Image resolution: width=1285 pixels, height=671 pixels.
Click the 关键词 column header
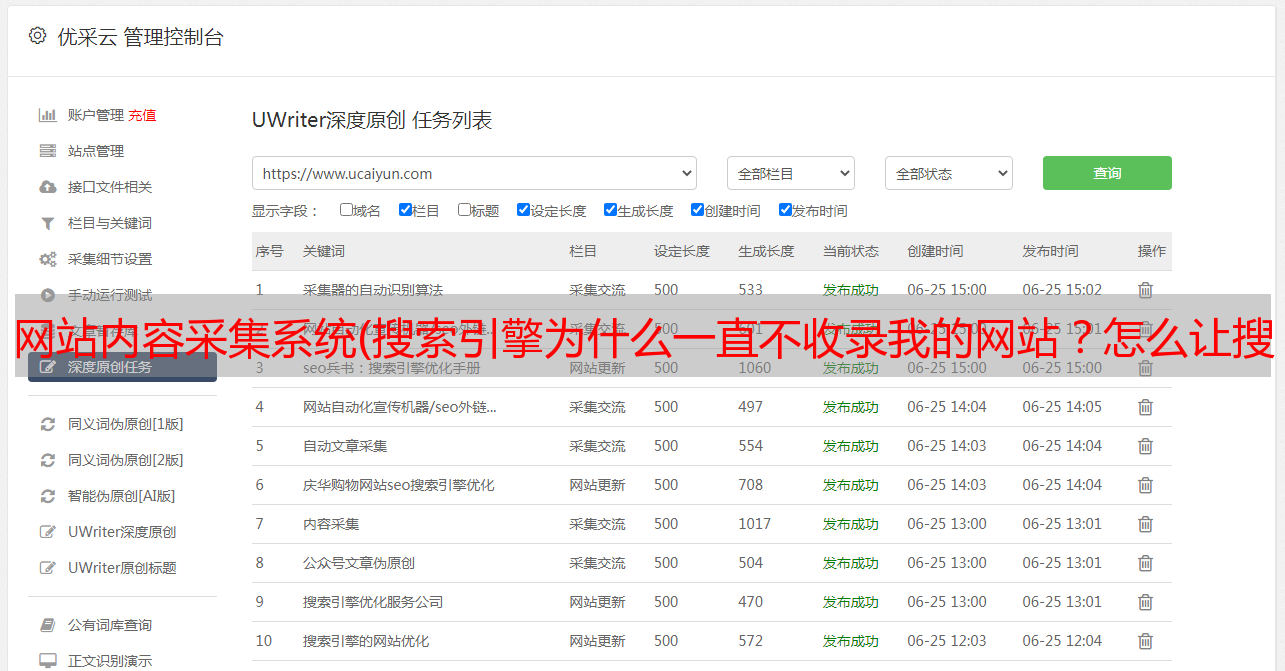(324, 251)
